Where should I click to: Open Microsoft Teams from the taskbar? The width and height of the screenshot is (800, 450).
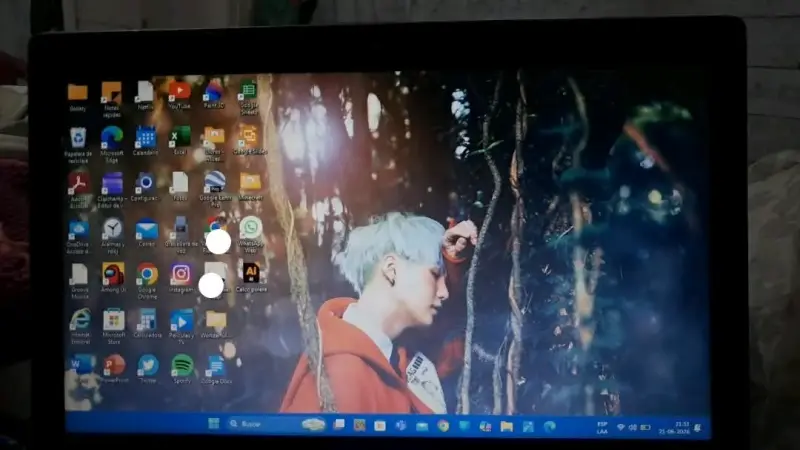point(401,425)
